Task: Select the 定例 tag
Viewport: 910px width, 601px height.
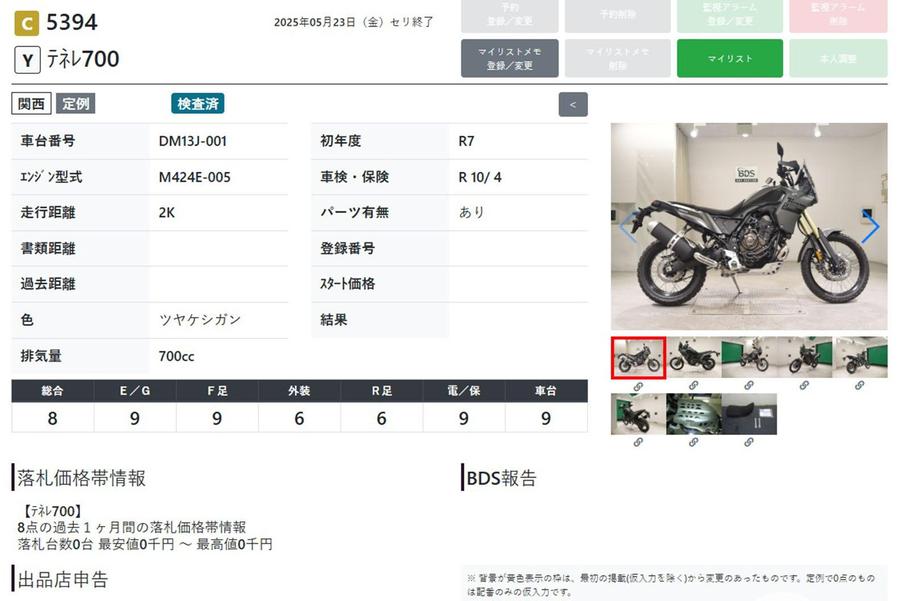Action: (x=76, y=104)
